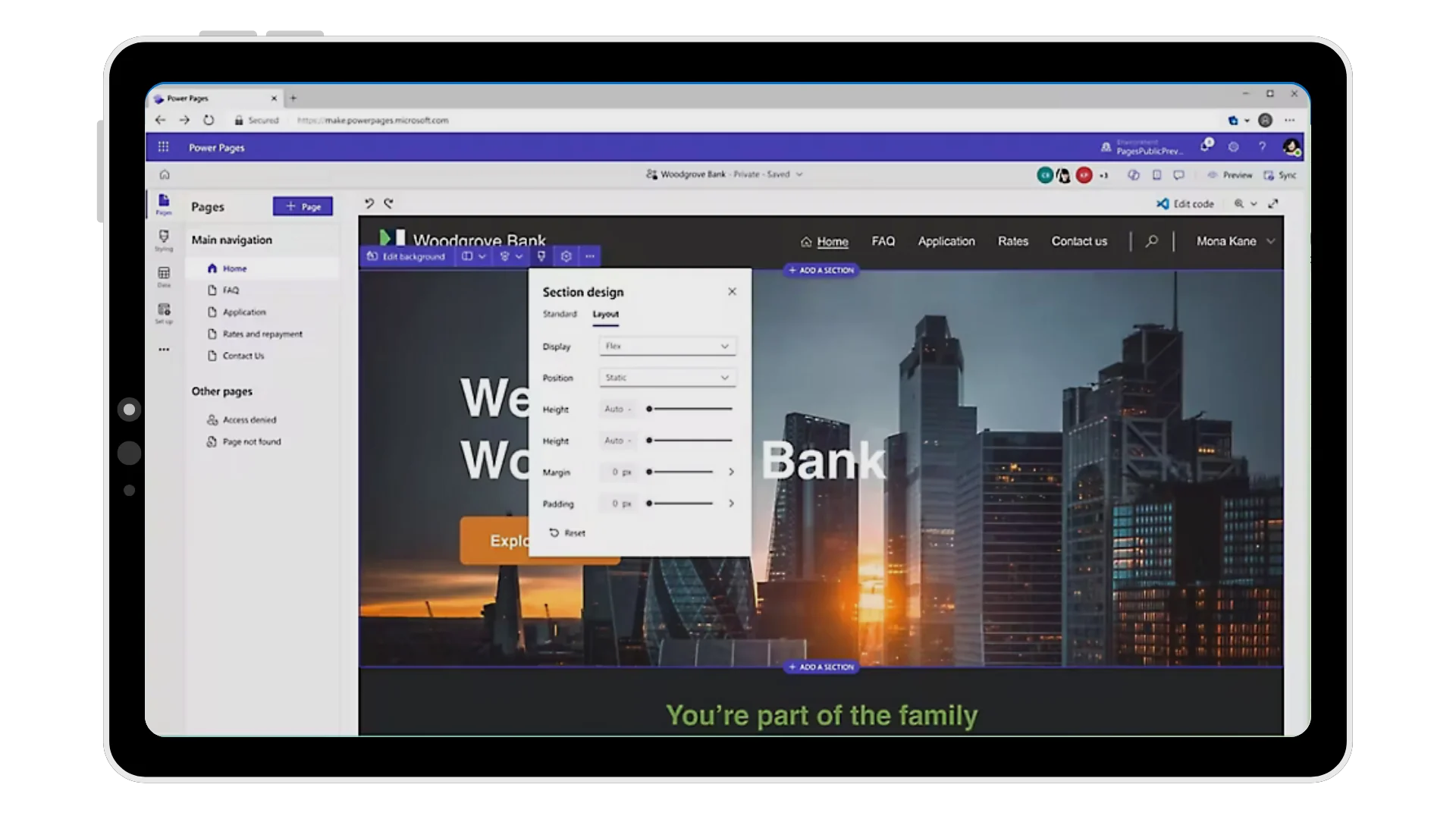The width and height of the screenshot is (1456, 819).
Task: Open the help question mark
Action: 1262,146
